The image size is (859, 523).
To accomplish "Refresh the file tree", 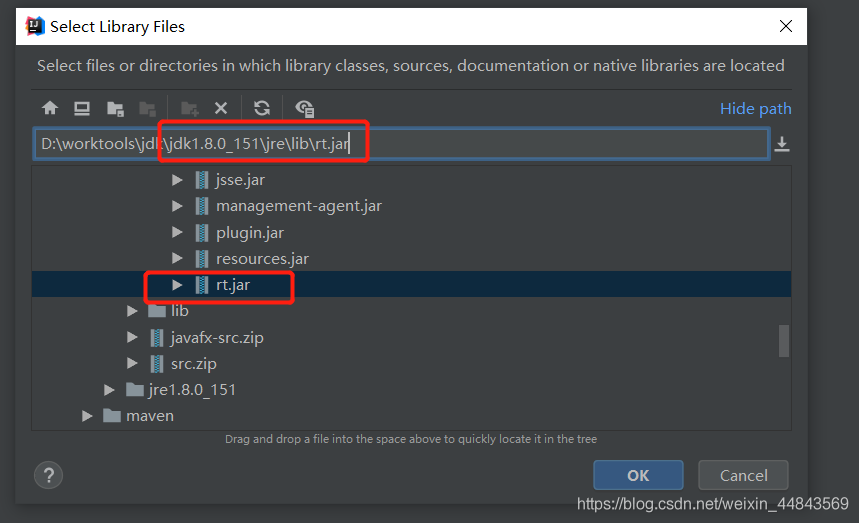I will click(262, 108).
